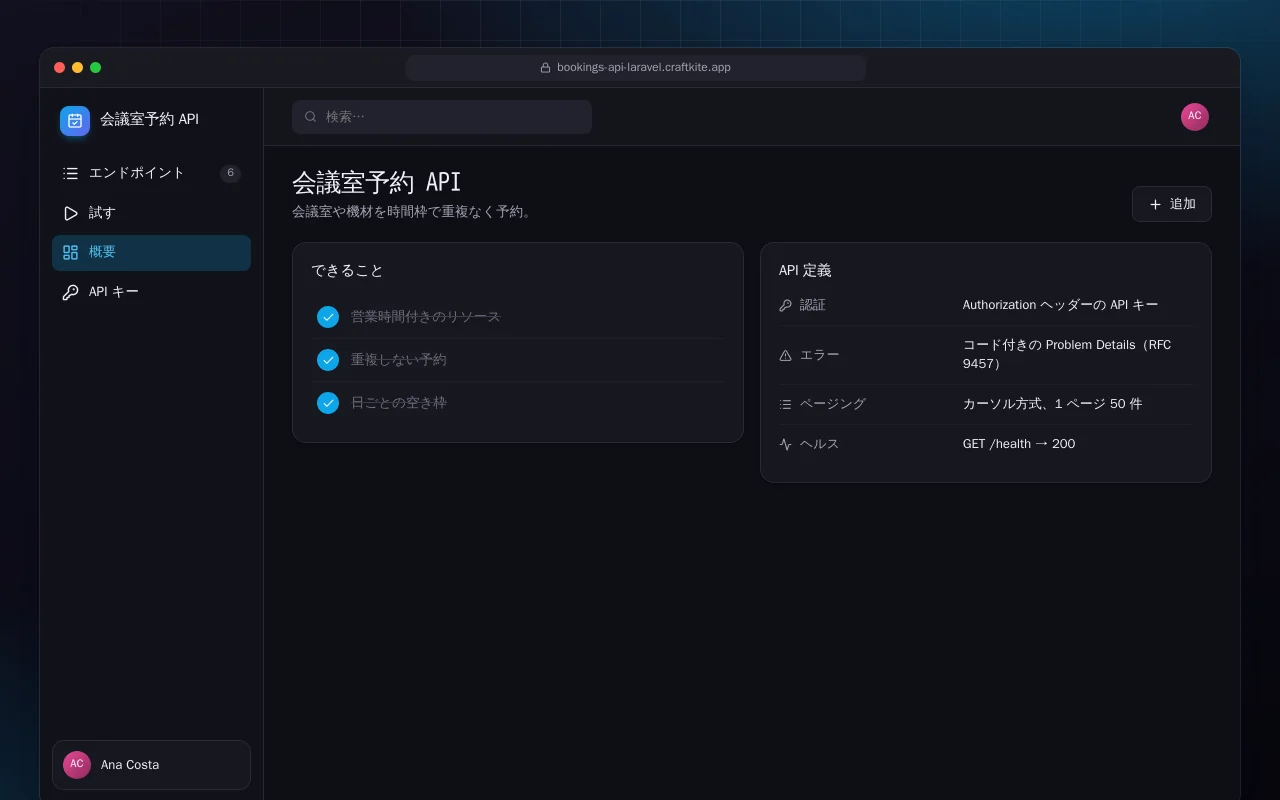Click the key icon beside API キー
Screen dimensions: 1280x800
click(70, 293)
